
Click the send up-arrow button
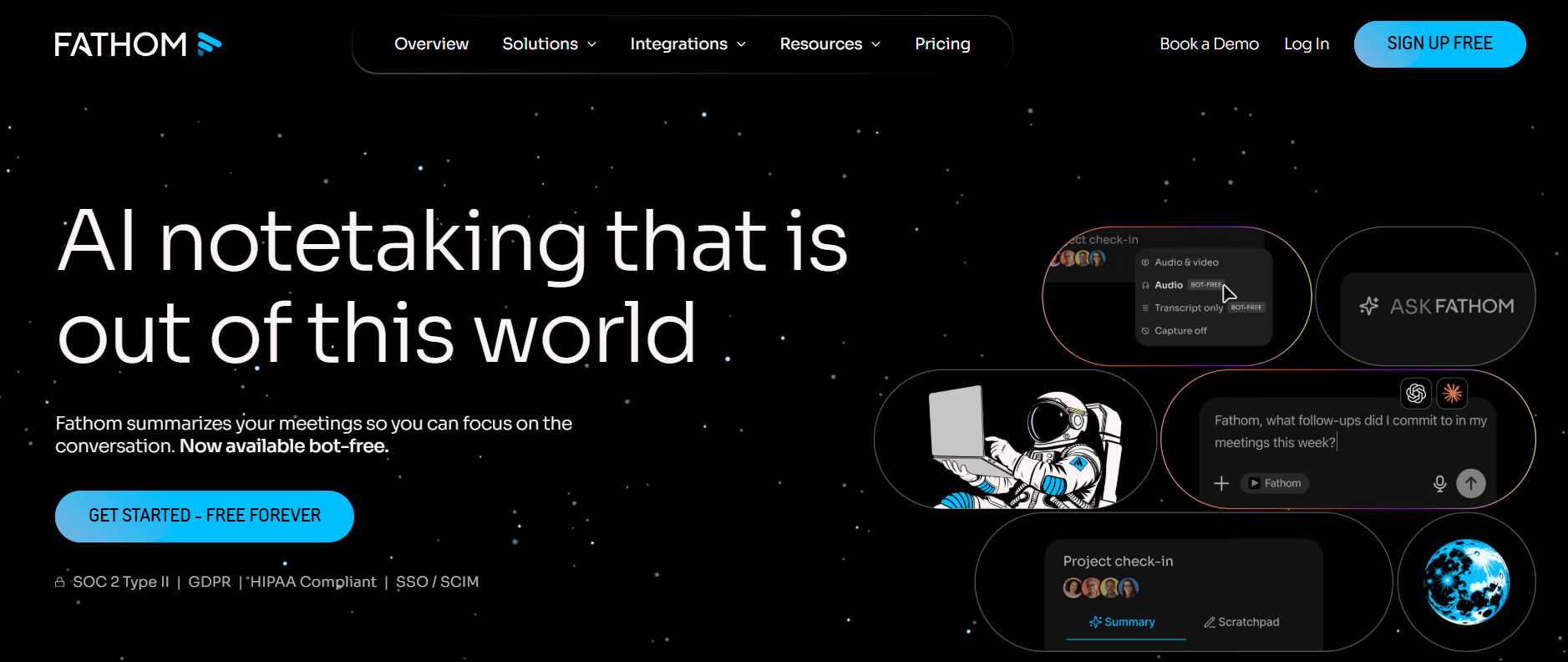1471,483
